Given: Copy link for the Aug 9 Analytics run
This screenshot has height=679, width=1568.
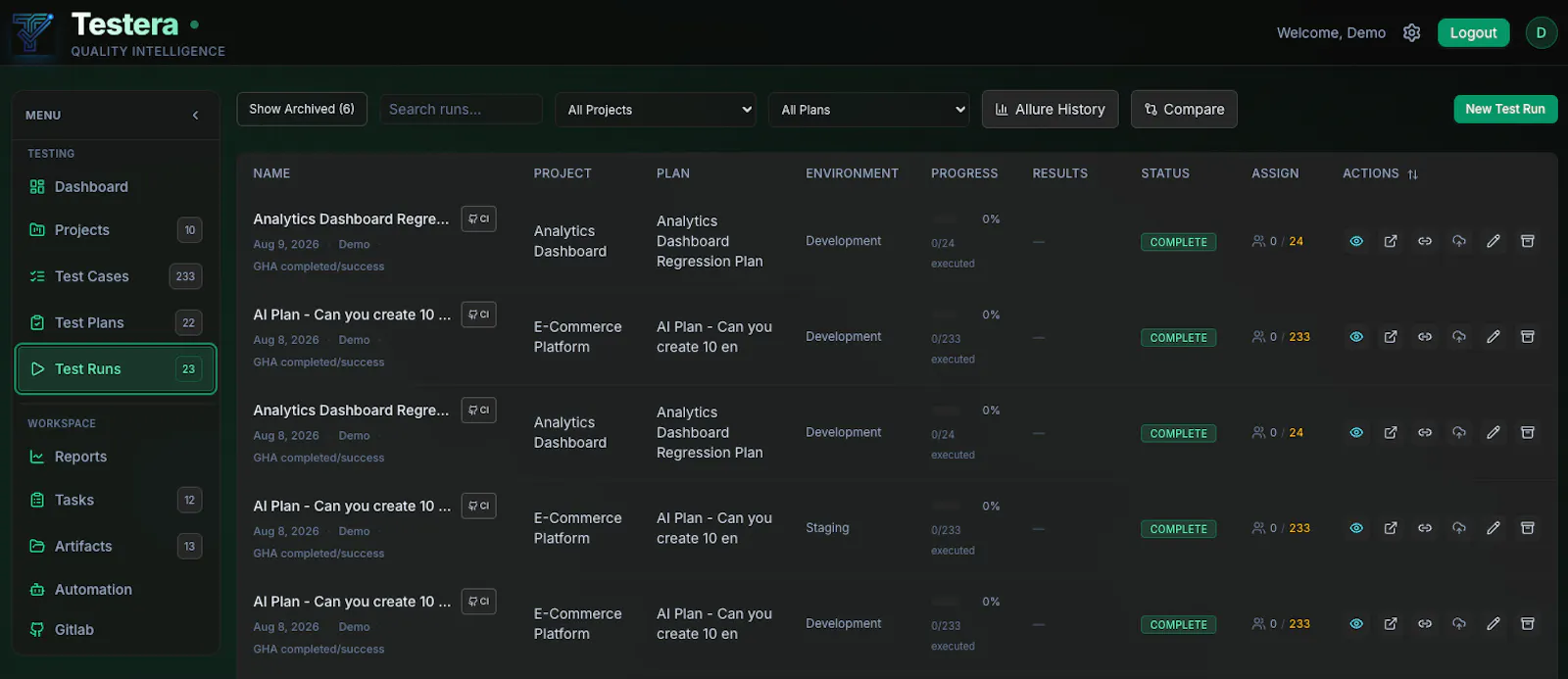Looking at the screenshot, I should pos(1425,241).
